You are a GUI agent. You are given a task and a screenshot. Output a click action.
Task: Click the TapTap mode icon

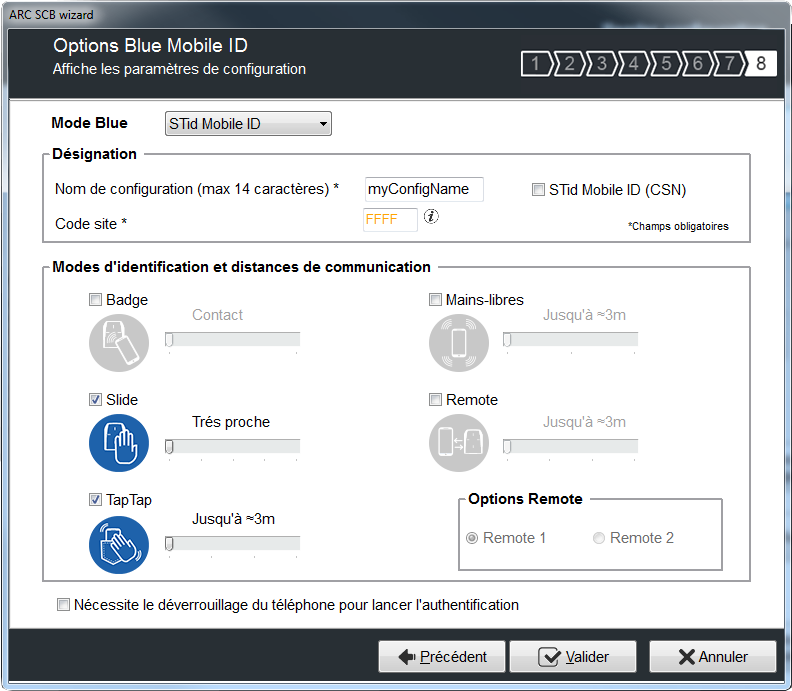119,543
